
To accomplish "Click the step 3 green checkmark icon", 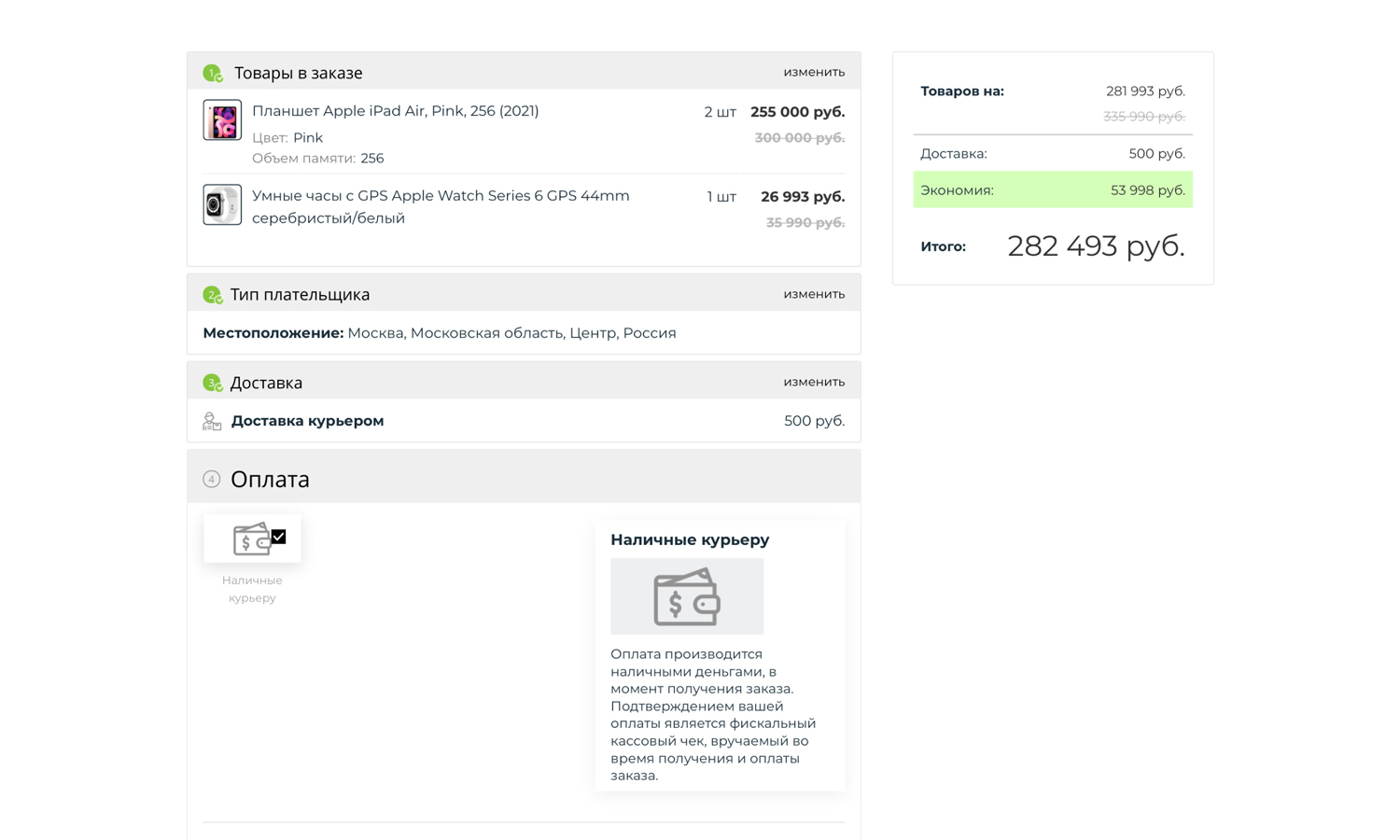I will 213,383.
